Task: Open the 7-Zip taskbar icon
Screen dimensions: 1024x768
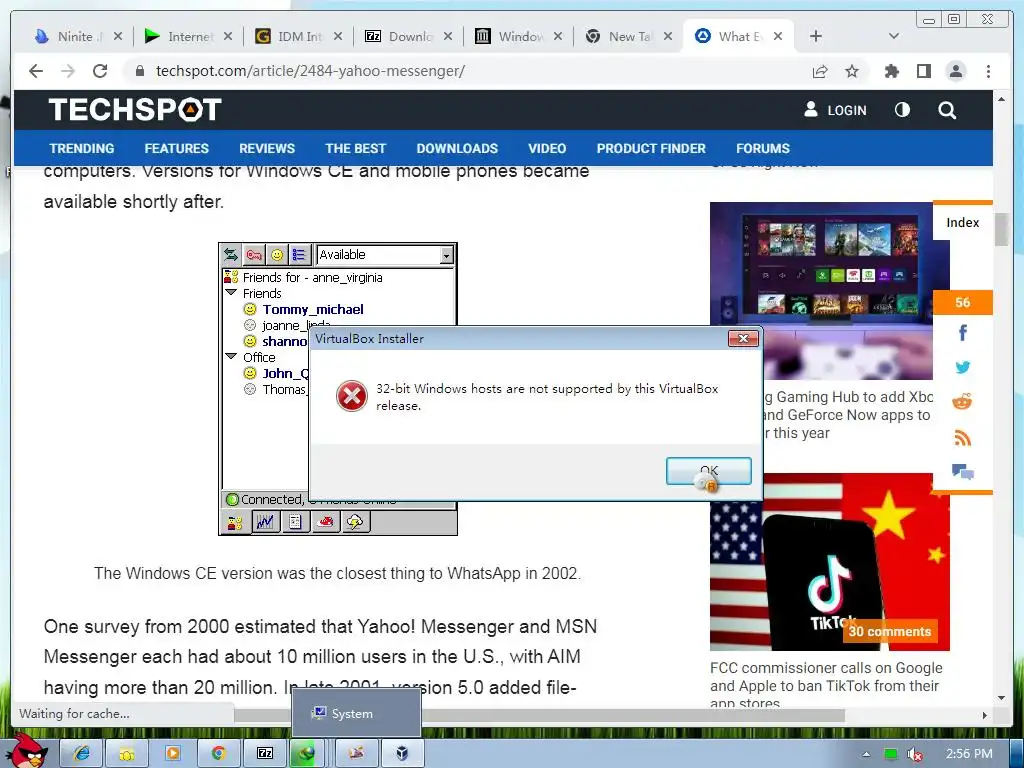Action: click(264, 754)
